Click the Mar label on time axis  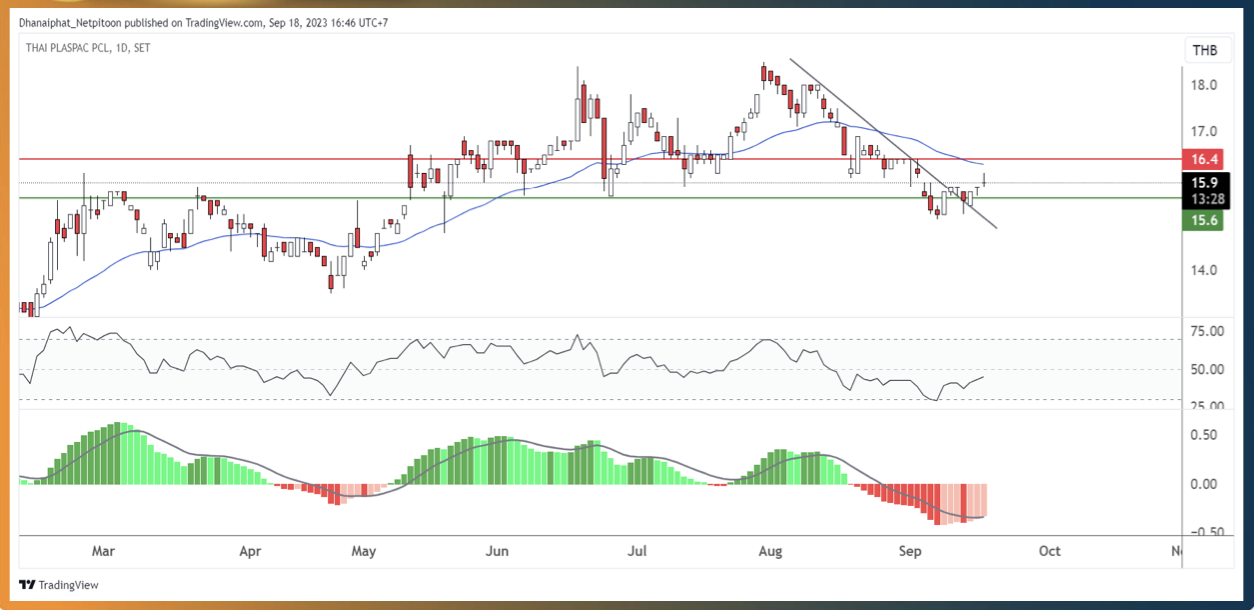coord(104,551)
